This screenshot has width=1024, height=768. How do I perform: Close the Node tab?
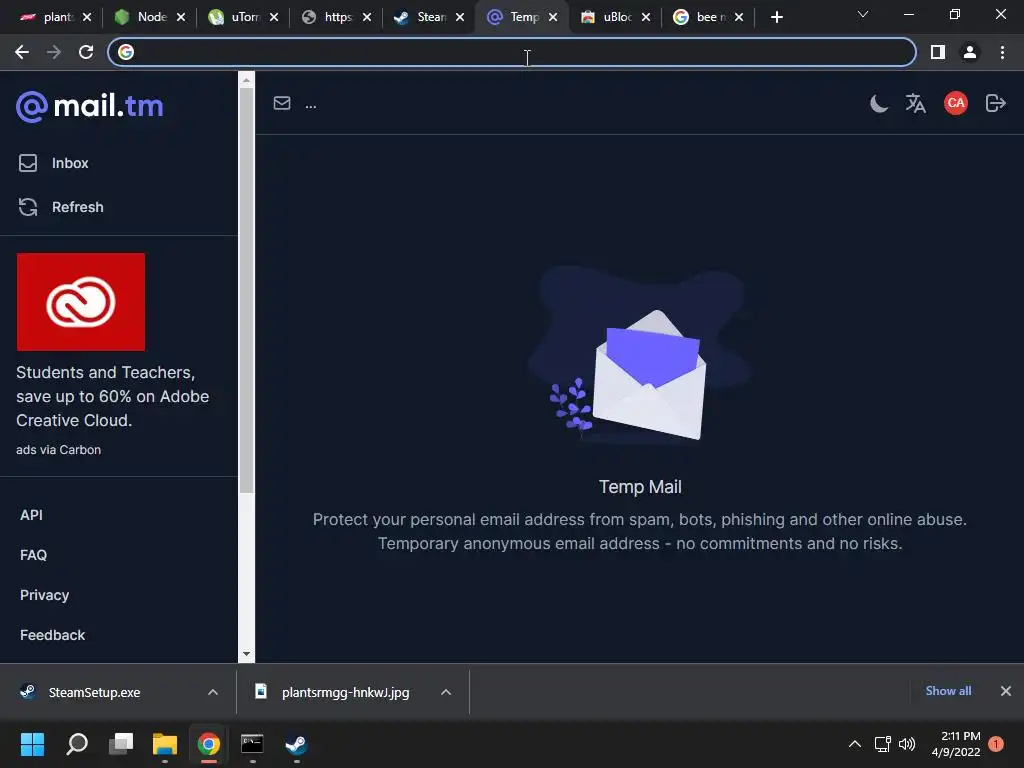pos(181,17)
